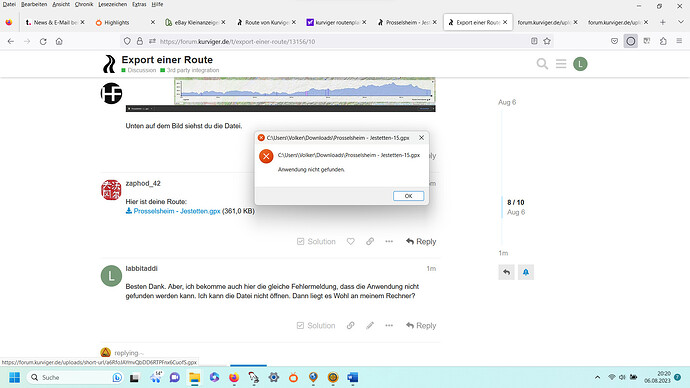Open the Lesezeichen menu
690x388 pixels.
[x=113, y=4]
